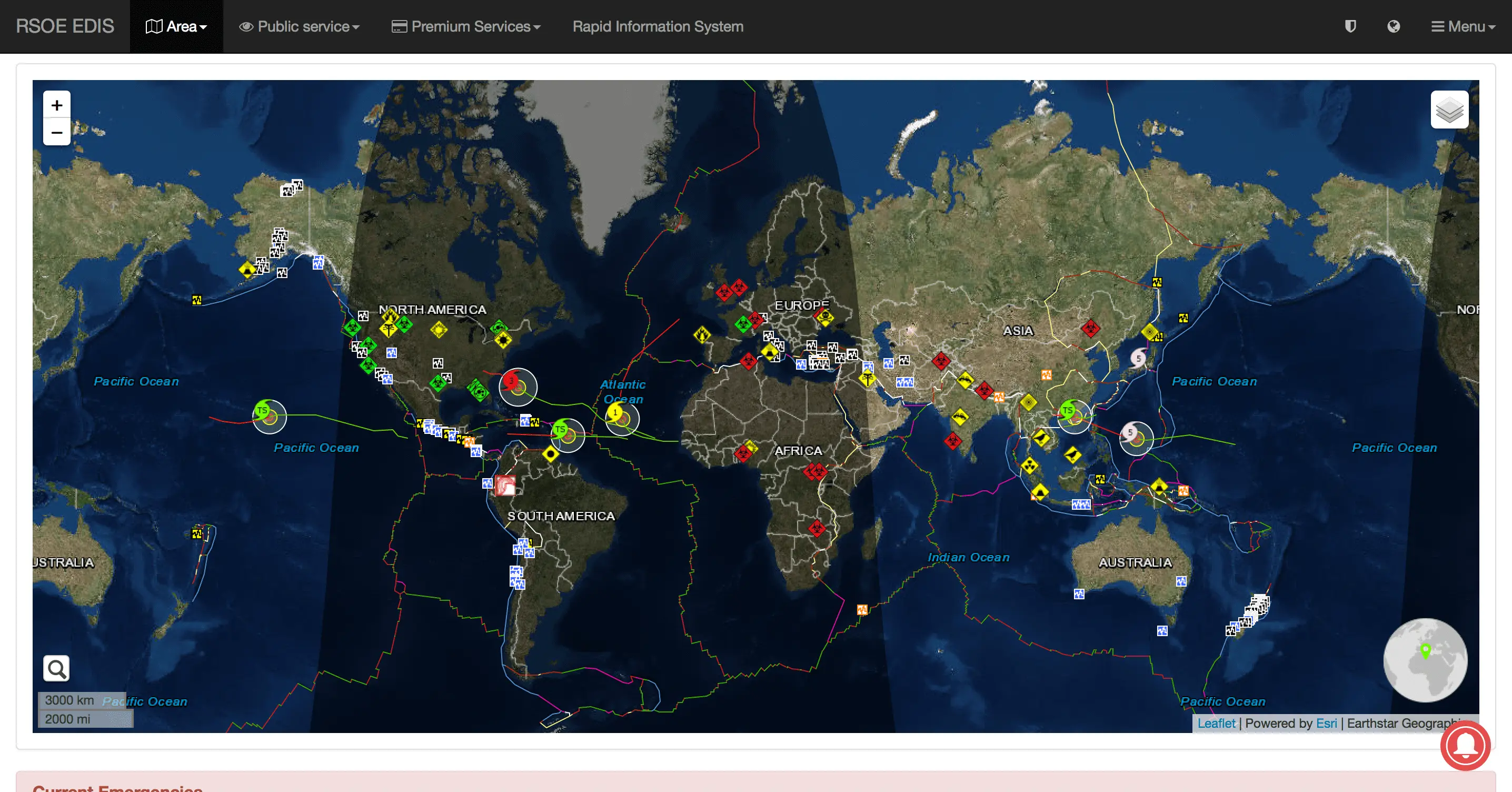The image size is (1512, 792).
Task: Open the Esri attribution link
Action: pyautogui.click(x=1326, y=724)
